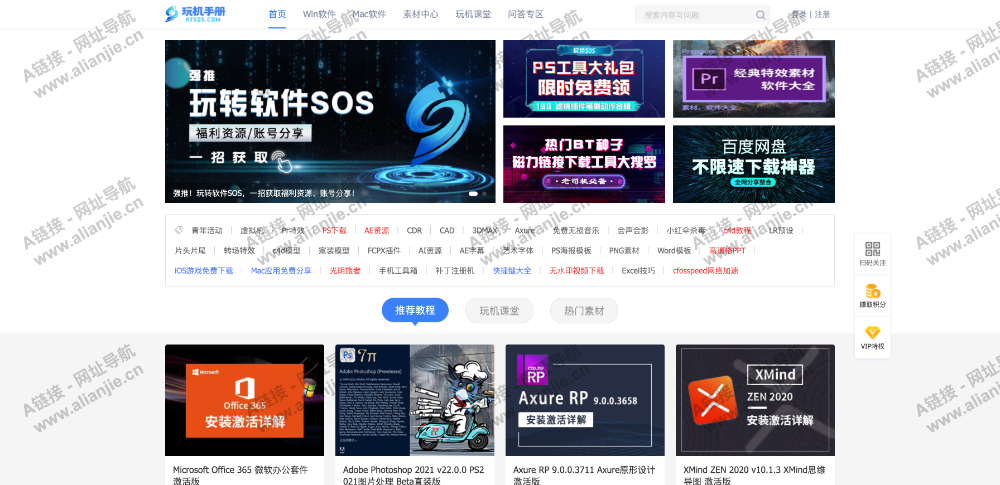Click the tag icon before 青年活动
Viewport: 1000px width, 485px height.
click(179, 230)
